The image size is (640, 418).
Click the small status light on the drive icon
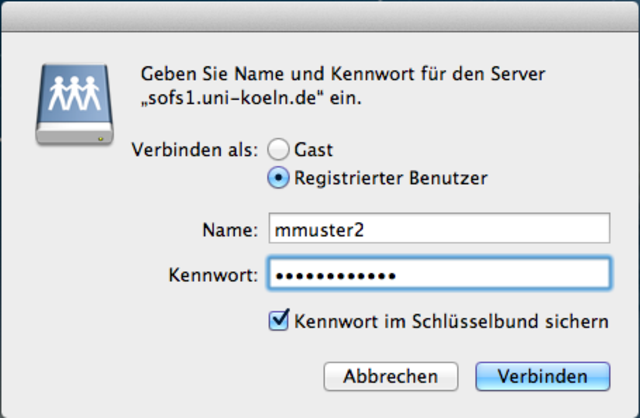coord(100,139)
